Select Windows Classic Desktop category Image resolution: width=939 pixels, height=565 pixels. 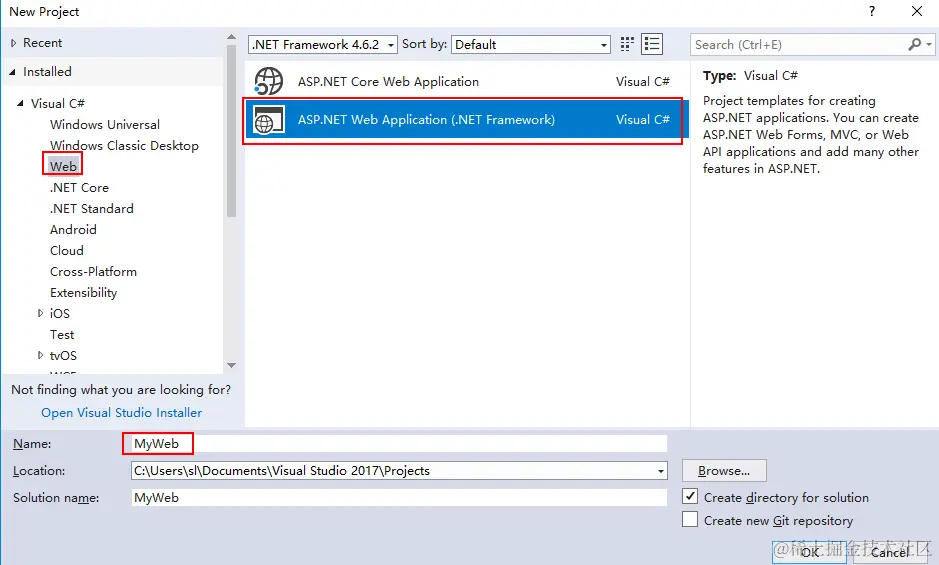[x=124, y=146]
